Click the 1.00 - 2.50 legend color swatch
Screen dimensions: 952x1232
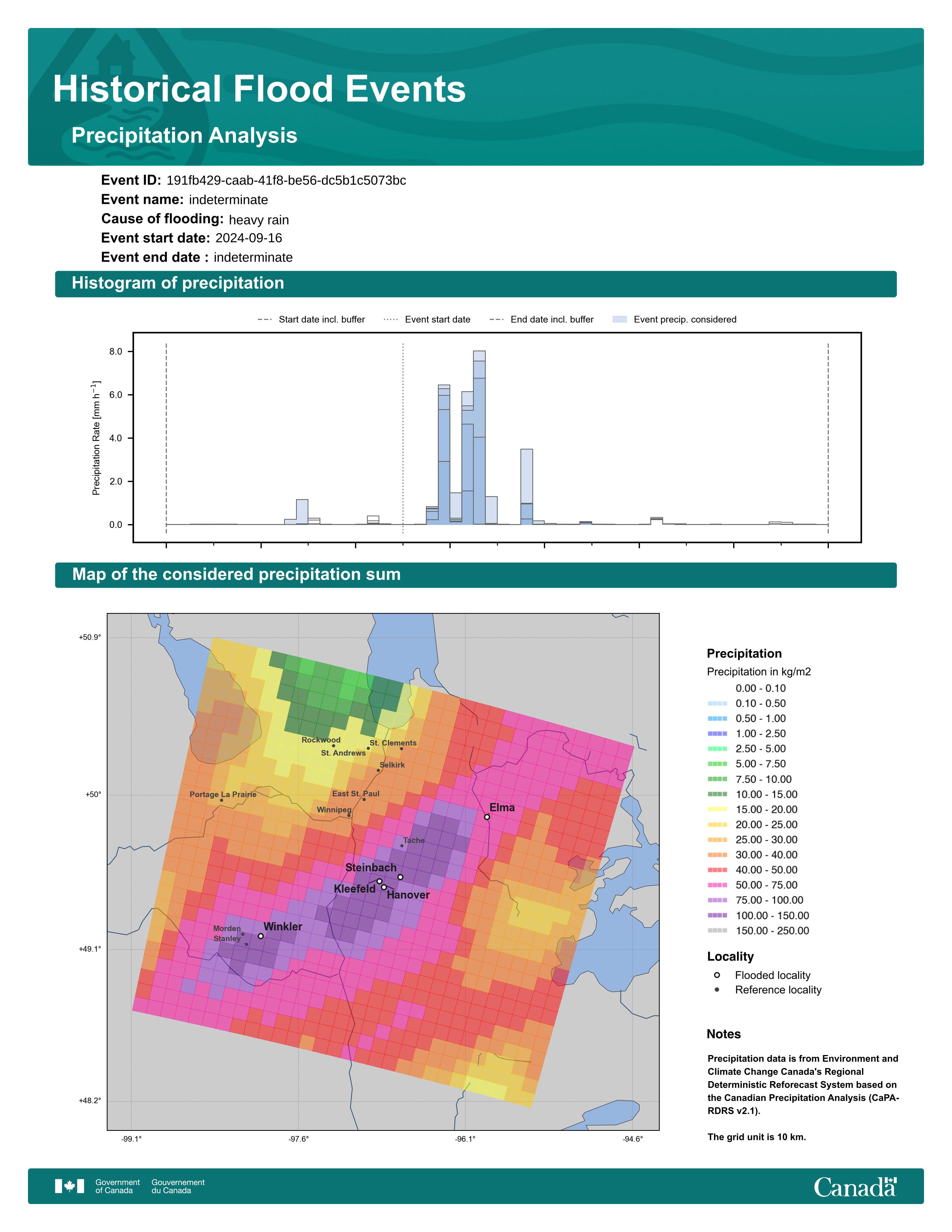coord(718,734)
